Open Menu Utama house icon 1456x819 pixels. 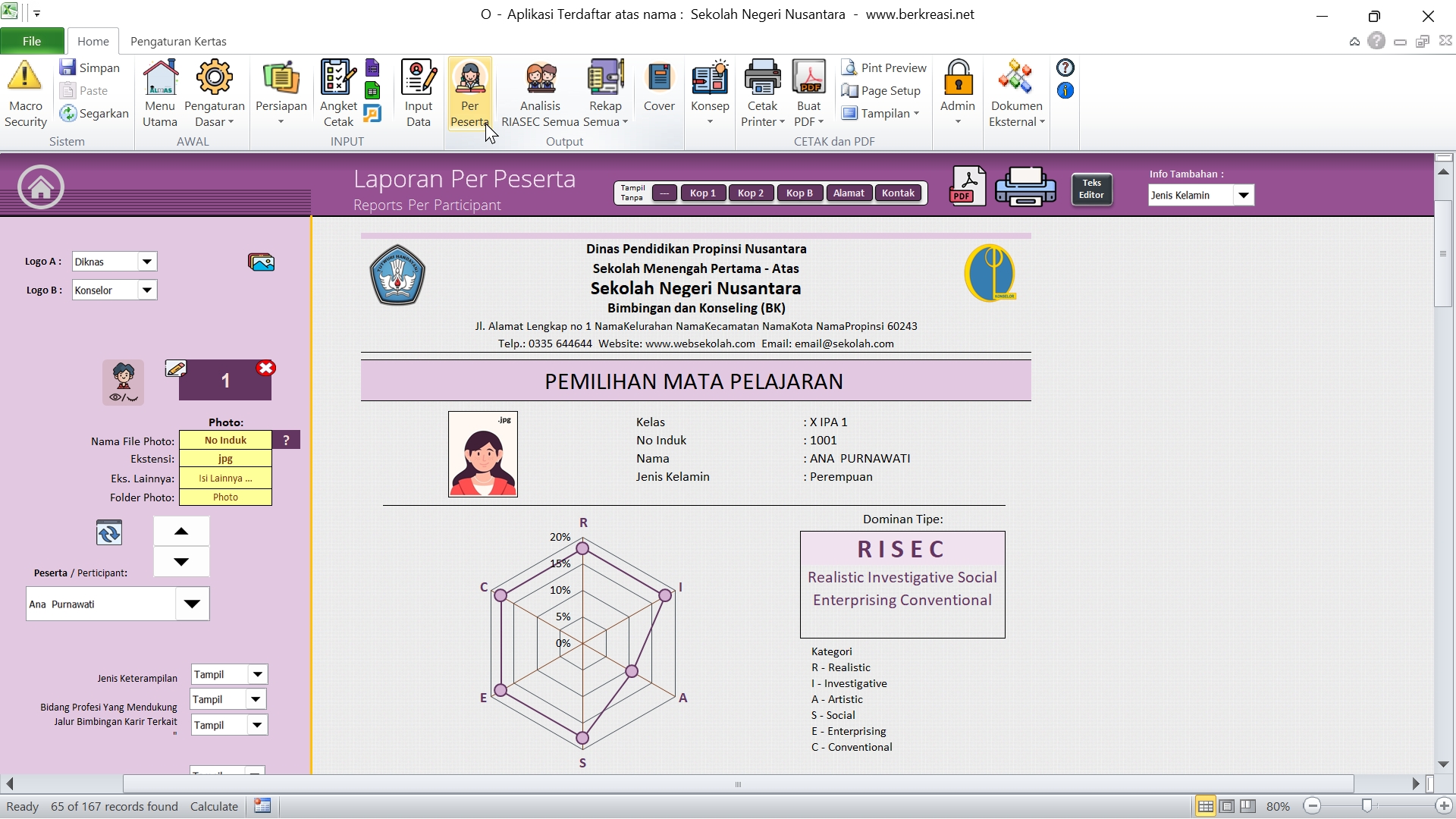pyautogui.click(x=160, y=77)
